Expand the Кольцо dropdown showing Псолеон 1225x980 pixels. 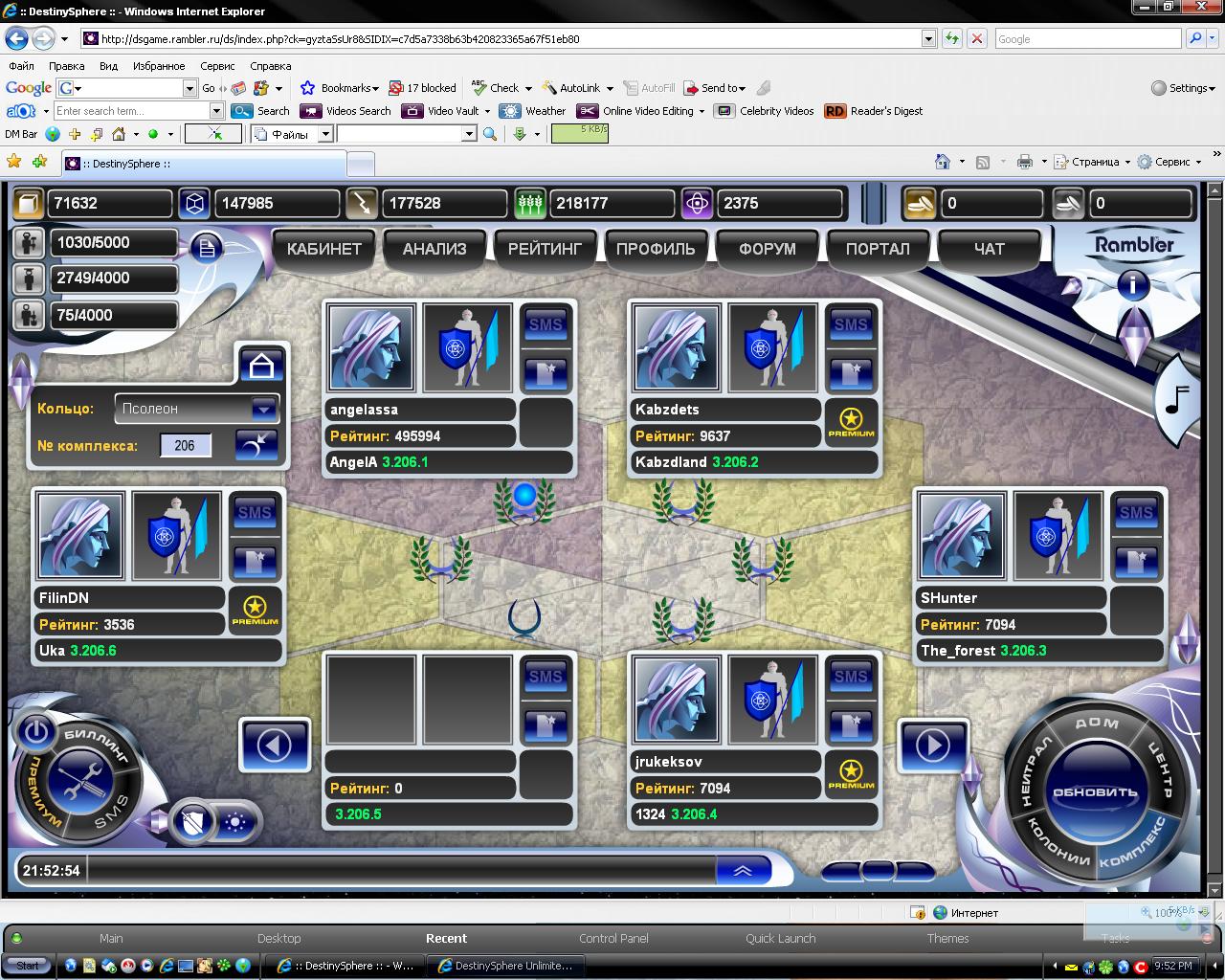click(x=263, y=409)
